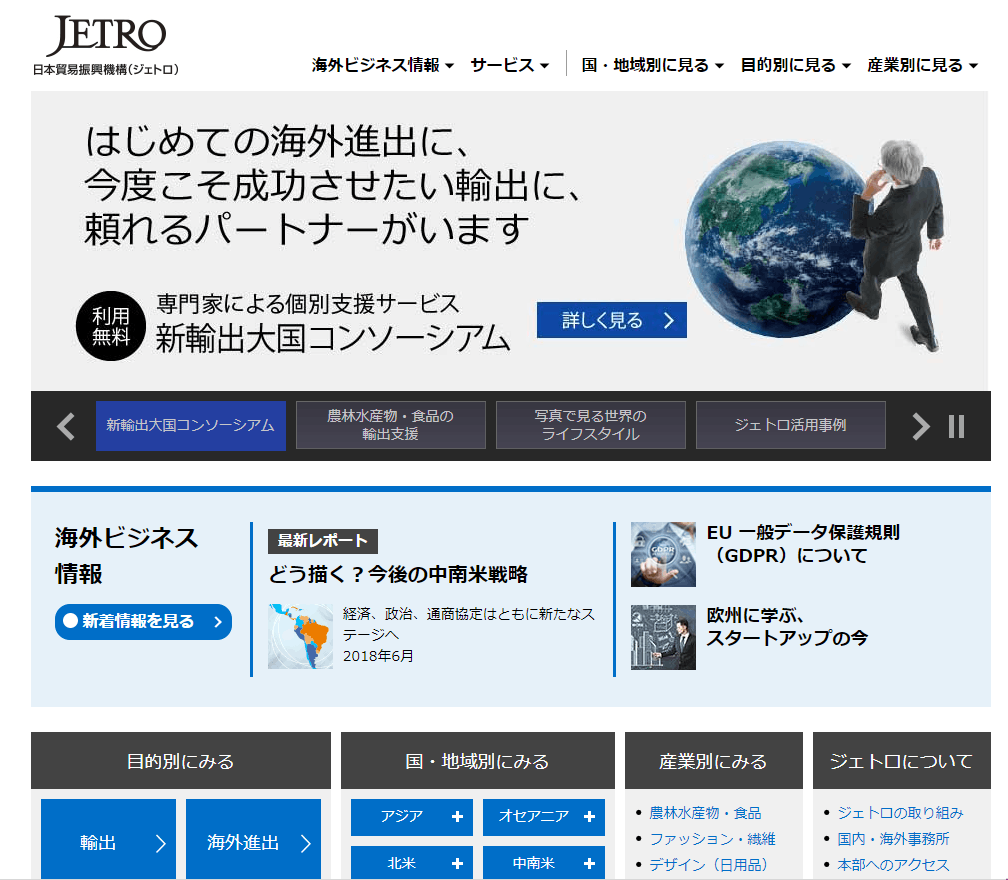Open 産業別に見る navigation menu
The height and width of the screenshot is (880, 1008).
click(x=922, y=65)
